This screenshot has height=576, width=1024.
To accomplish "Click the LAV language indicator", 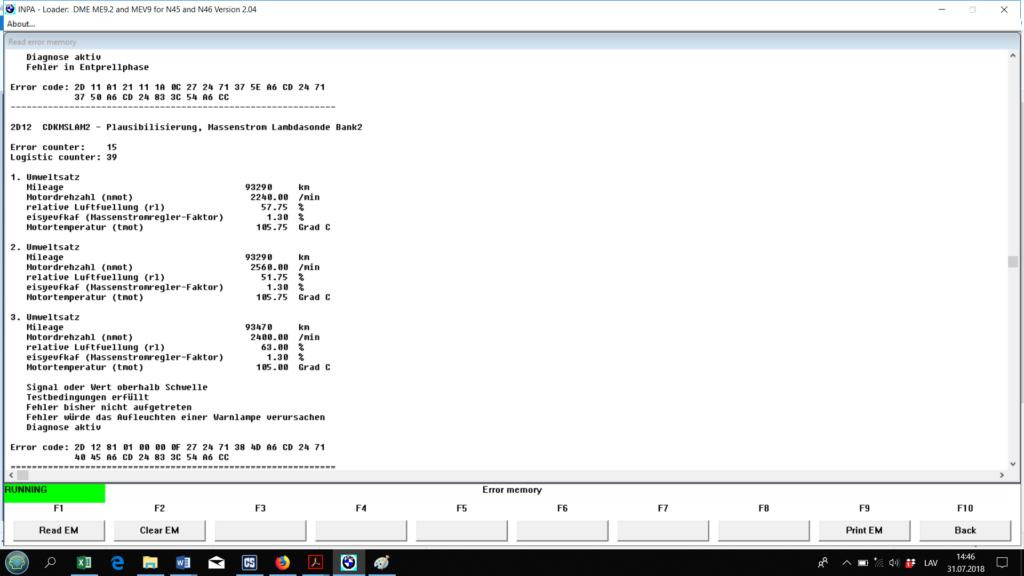I will [x=929, y=562].
